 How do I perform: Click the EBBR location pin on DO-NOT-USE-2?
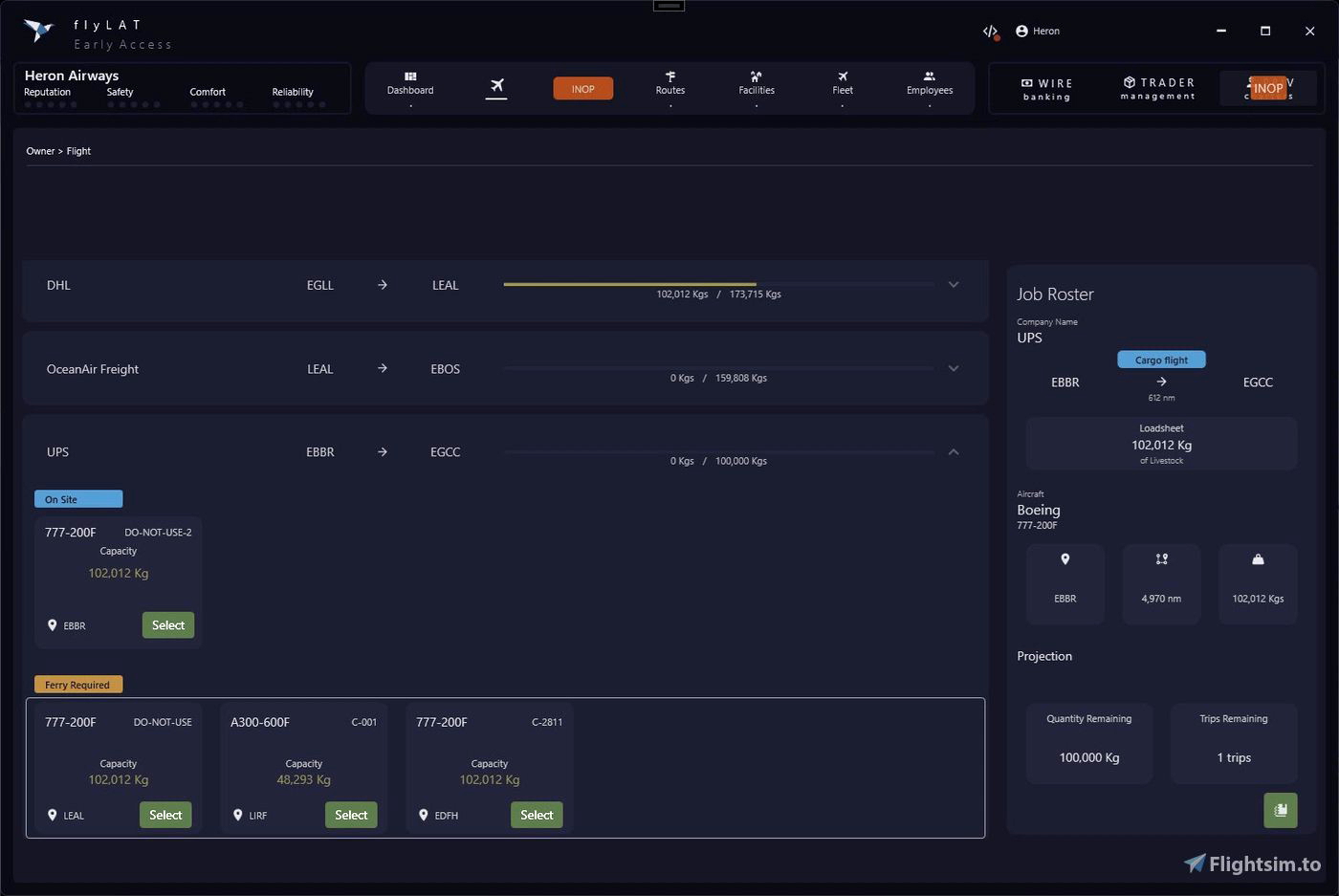[x=53, y=625]
